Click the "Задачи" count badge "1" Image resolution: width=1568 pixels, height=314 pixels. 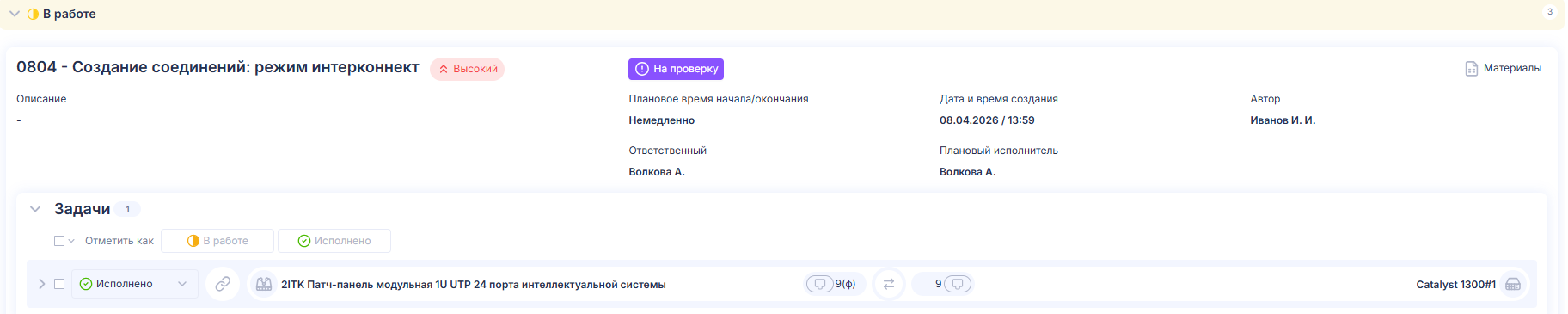128,209
